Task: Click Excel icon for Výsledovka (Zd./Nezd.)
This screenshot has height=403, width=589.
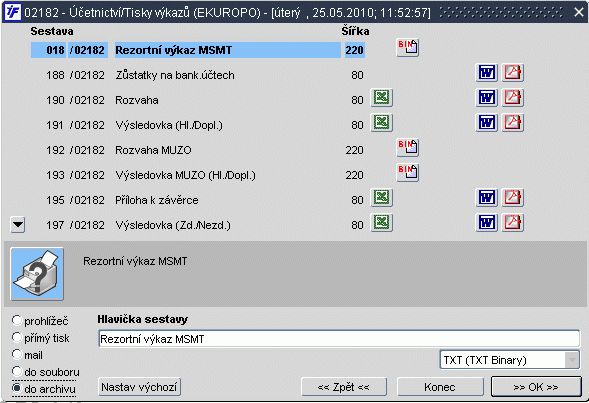Action: 382,222
